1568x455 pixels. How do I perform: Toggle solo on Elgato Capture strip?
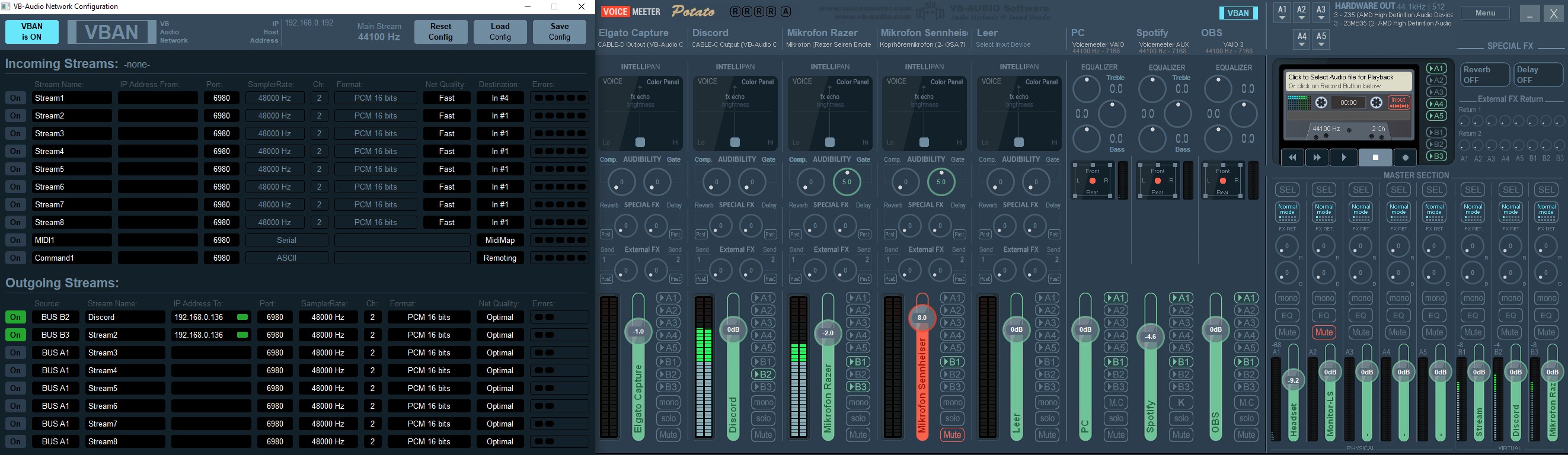(x=668, y=418)
